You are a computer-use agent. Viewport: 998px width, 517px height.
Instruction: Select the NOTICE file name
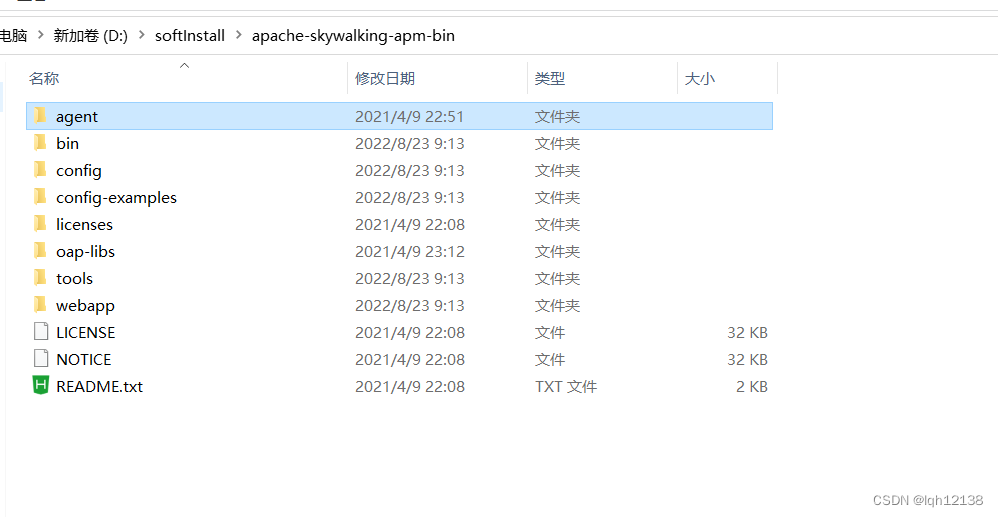coord(83,359)
